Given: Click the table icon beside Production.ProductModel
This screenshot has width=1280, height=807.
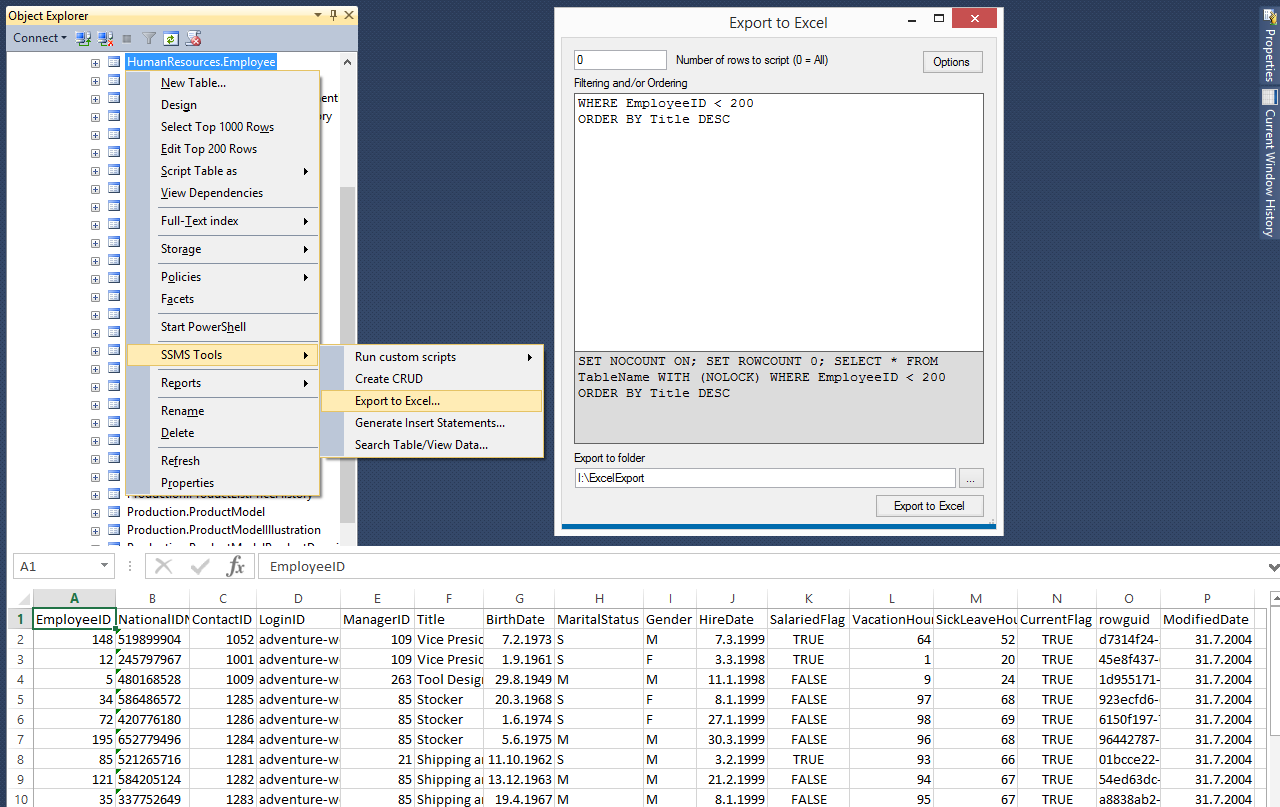Looking at the screenshot, I should click(114, 512).
